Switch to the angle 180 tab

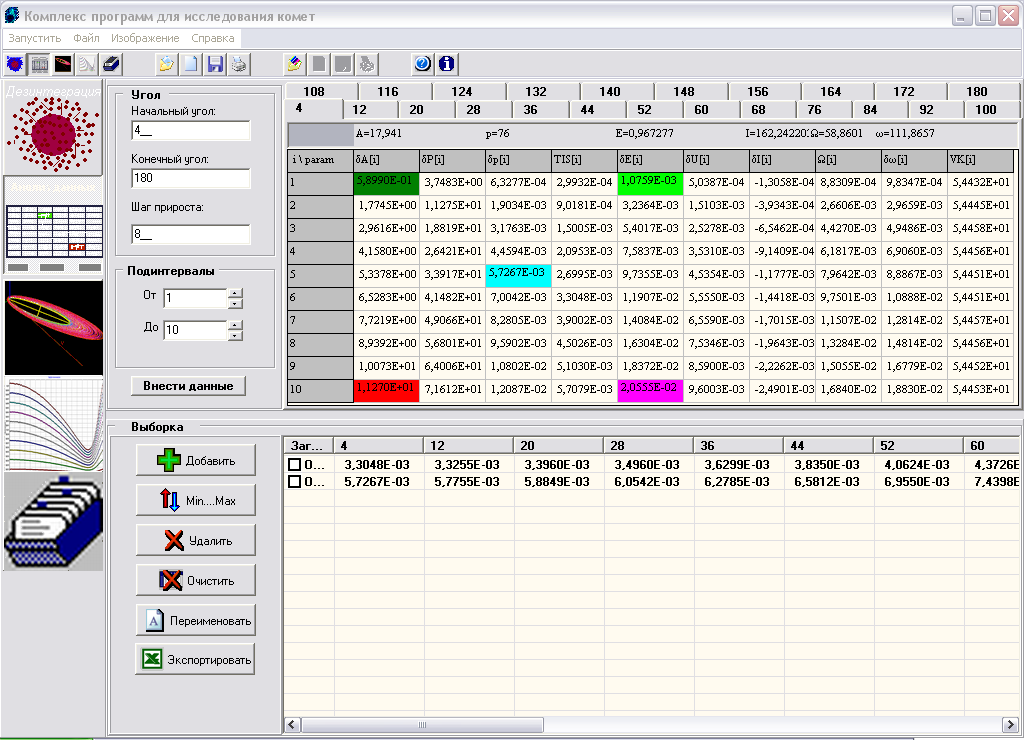(x=977, y=91)
